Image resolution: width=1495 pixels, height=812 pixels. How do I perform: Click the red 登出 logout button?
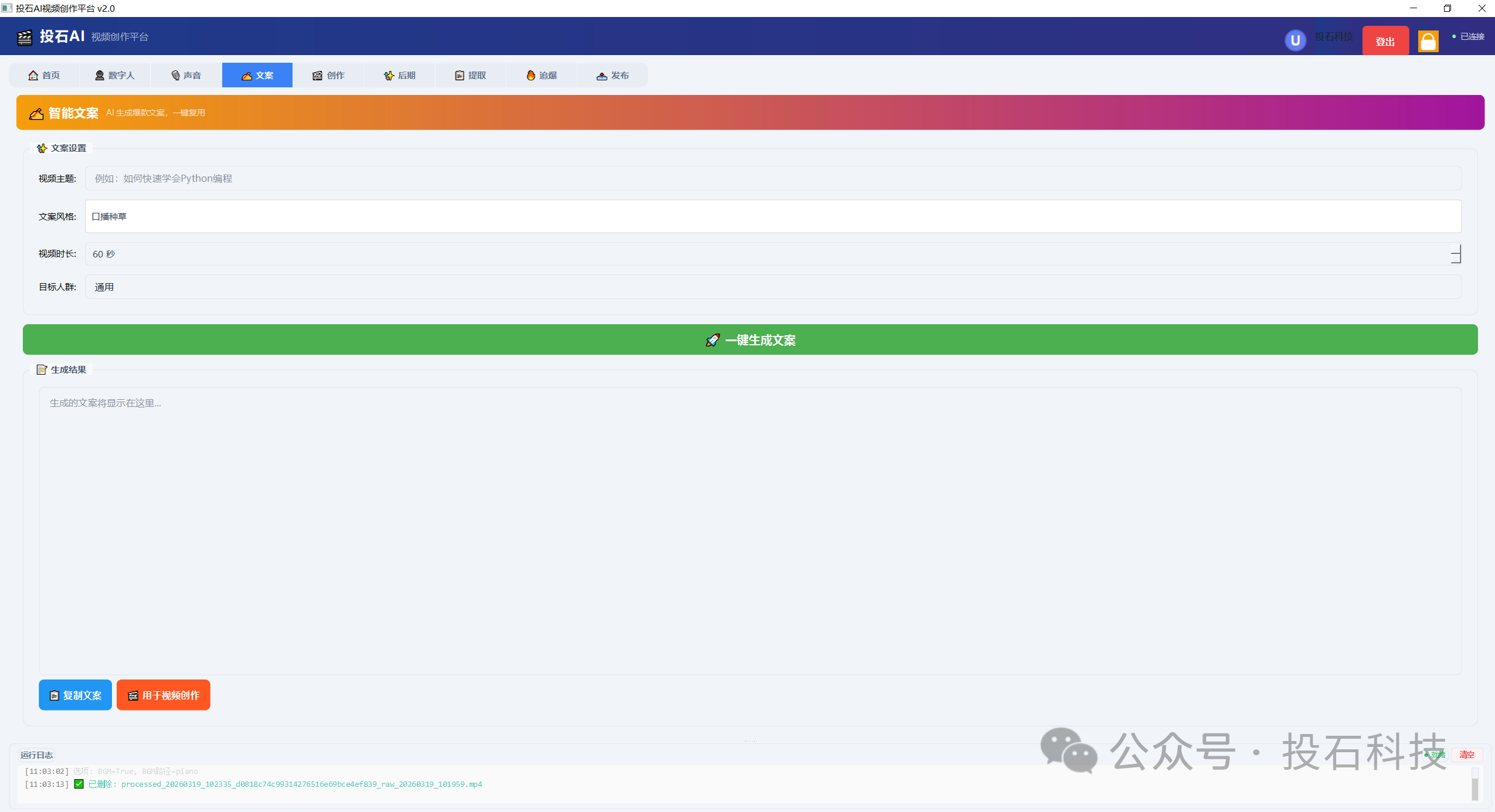(x=1385, y=41)
